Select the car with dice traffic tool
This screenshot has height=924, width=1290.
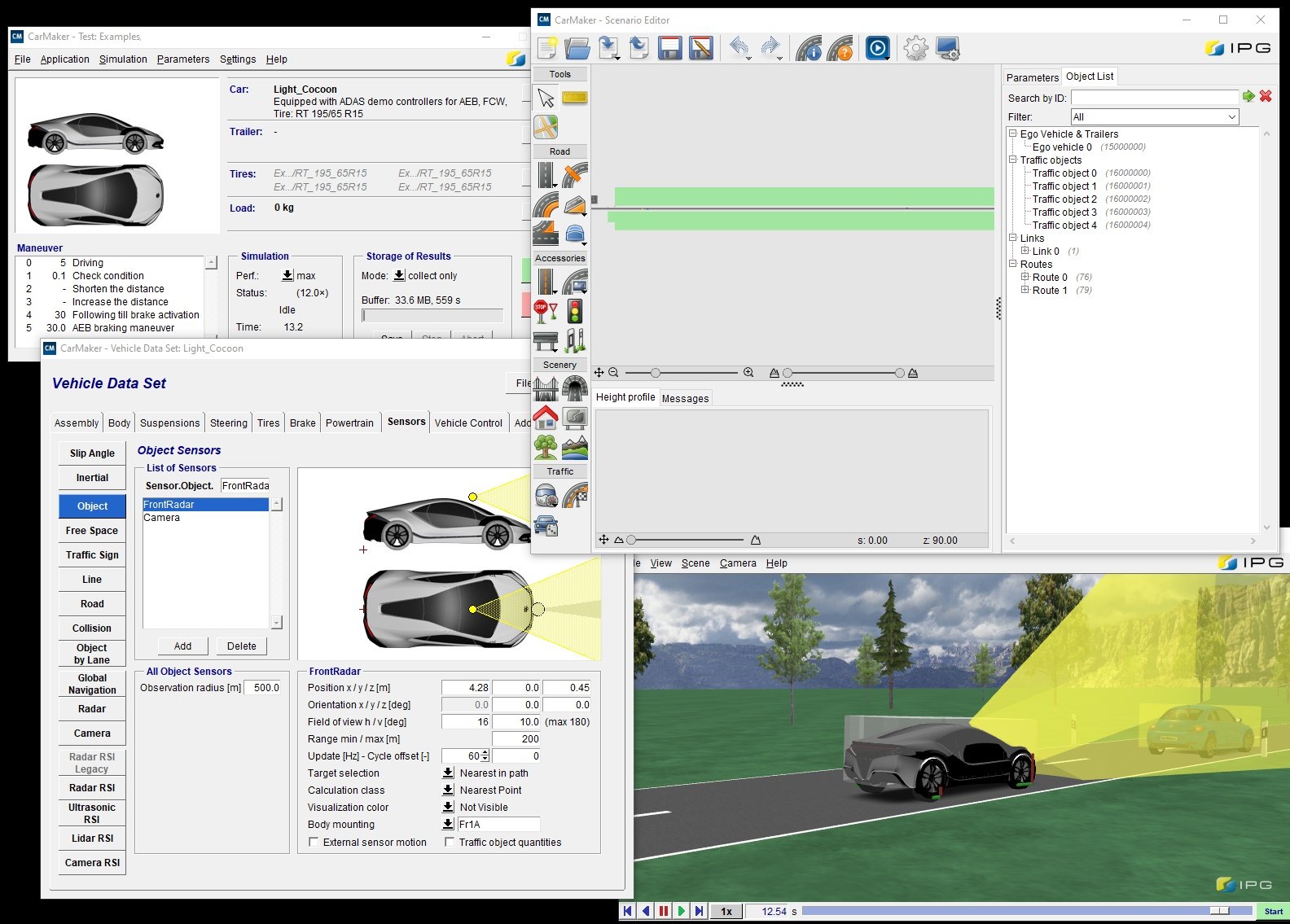[x=546, y=524]
